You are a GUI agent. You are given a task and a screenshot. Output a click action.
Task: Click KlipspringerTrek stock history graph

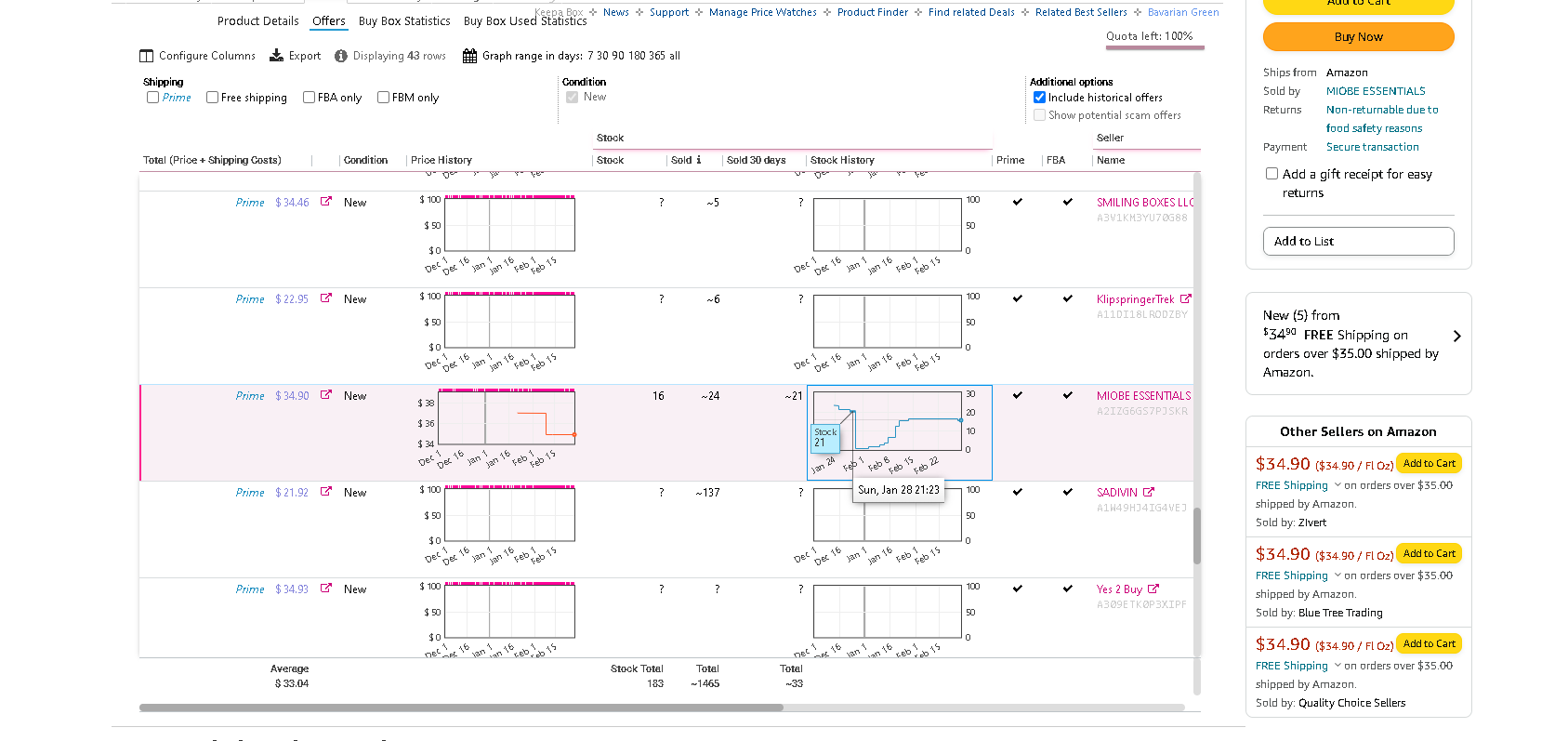tap(888, 322)
